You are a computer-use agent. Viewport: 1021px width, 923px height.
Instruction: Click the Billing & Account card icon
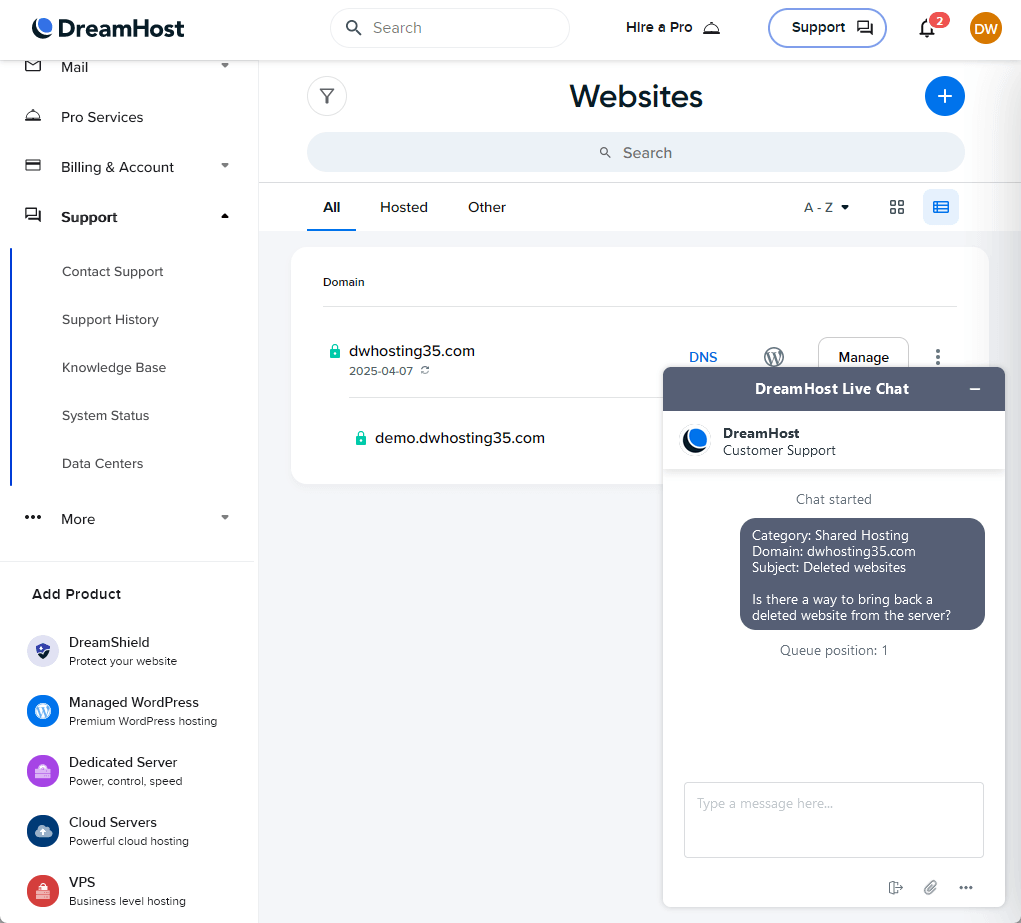pos(33,165)
